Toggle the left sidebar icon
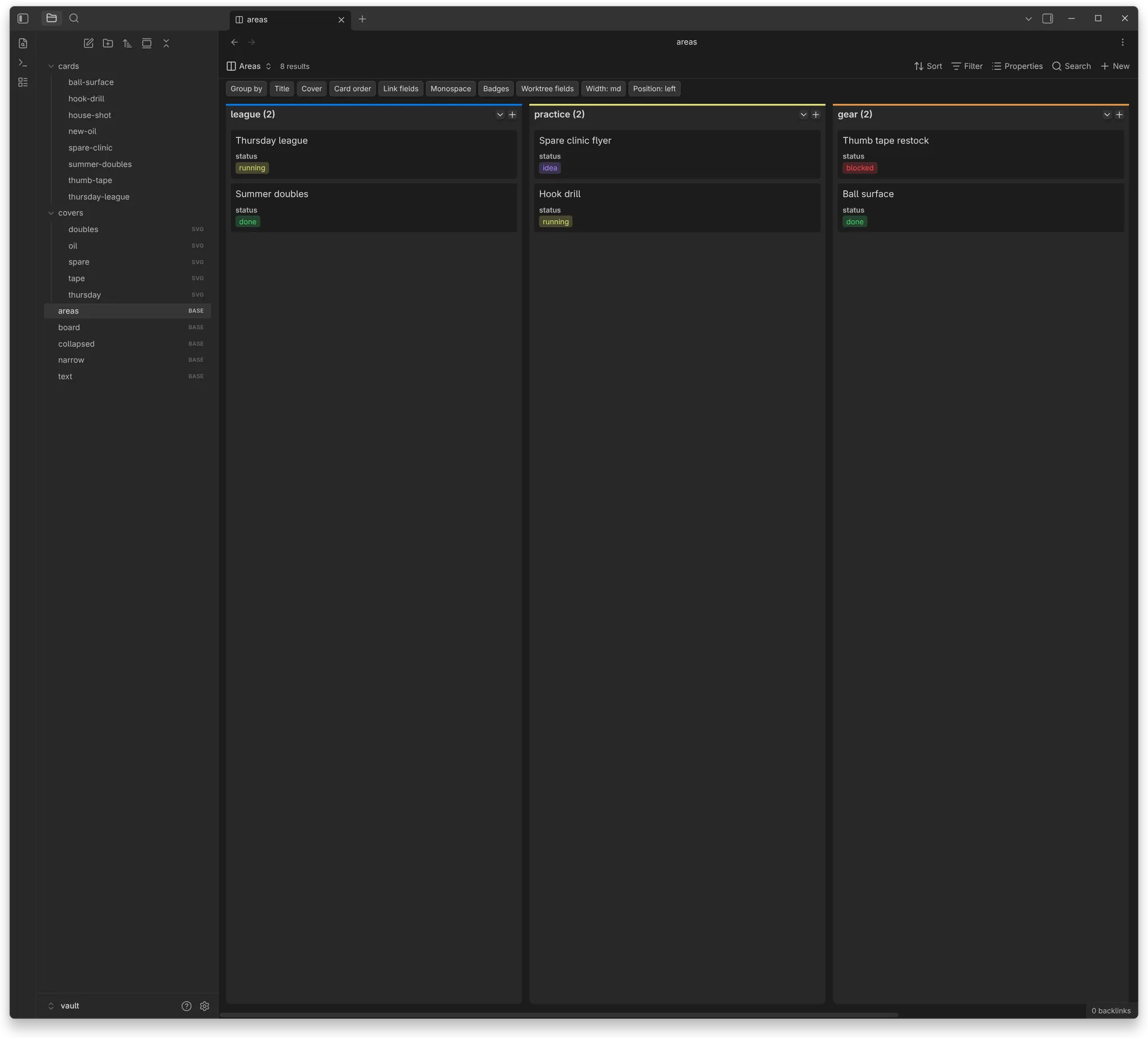Screen dimensions: 1148x1038 23,18
